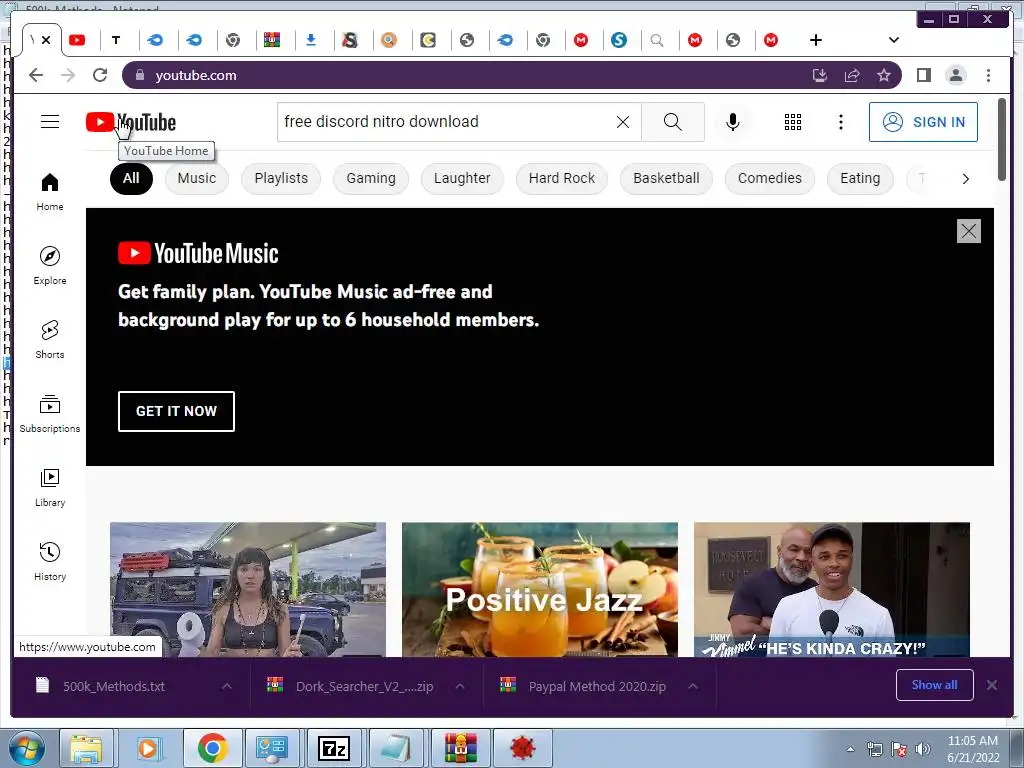Dismiss the YouTube Music banner
Screen dimensions: 1024x768
pyautogui.click(x=968, y=231)
